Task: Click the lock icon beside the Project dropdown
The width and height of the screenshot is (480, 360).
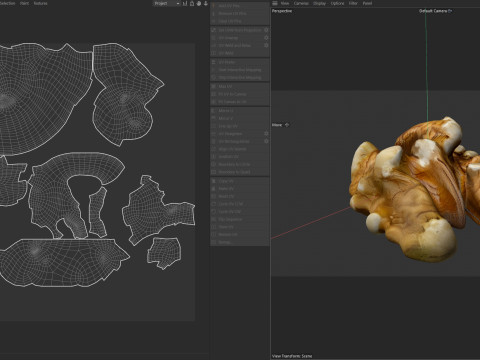Action: click(x=192, y=3)
